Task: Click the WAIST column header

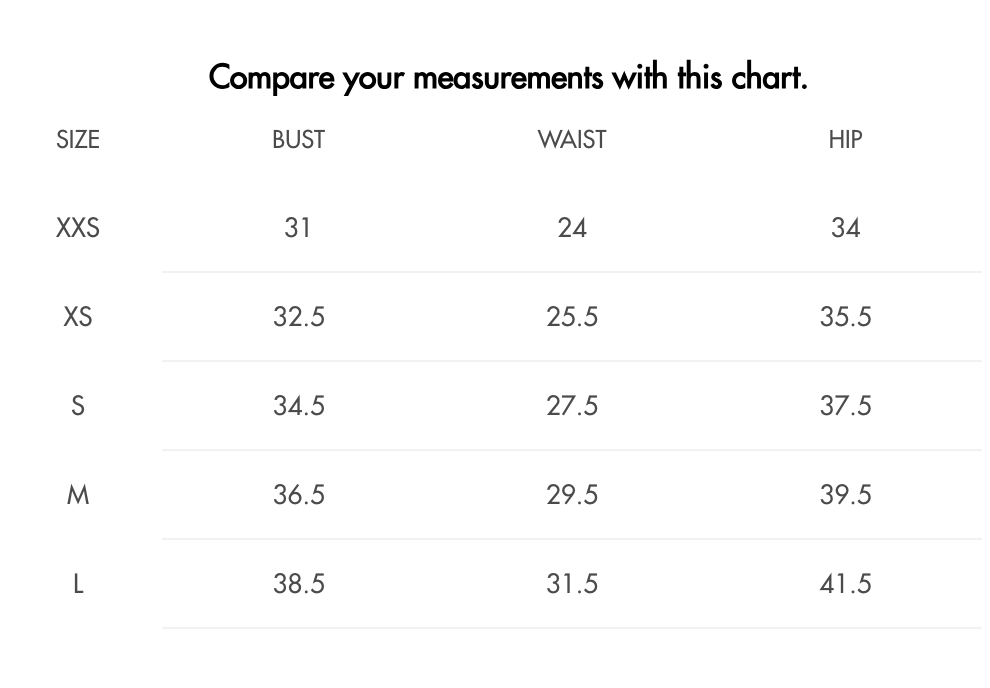Action: [572, 139]
